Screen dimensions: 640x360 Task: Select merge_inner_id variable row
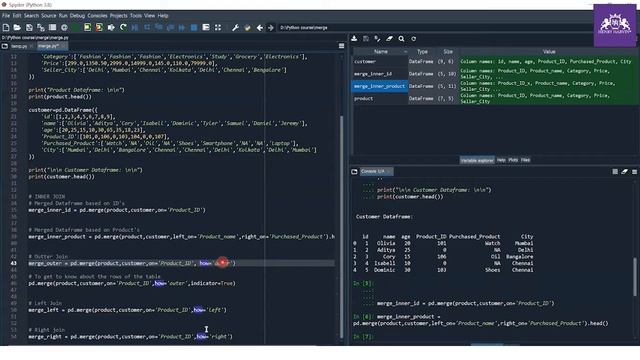point(495,74)
